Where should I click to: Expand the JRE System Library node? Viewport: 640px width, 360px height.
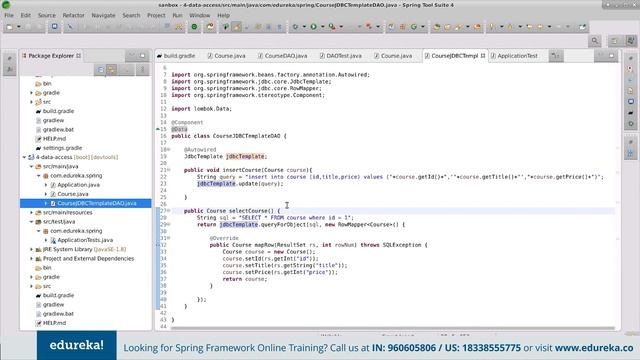(31, 249)
